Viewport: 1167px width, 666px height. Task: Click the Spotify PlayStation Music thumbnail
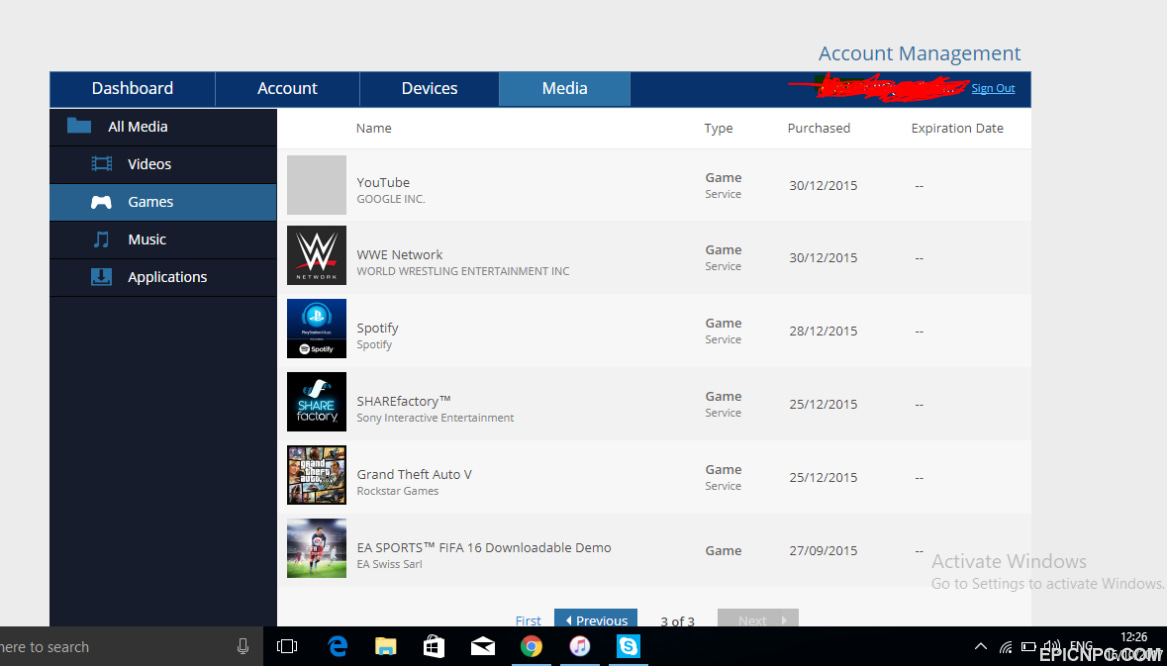click(316, 328)
